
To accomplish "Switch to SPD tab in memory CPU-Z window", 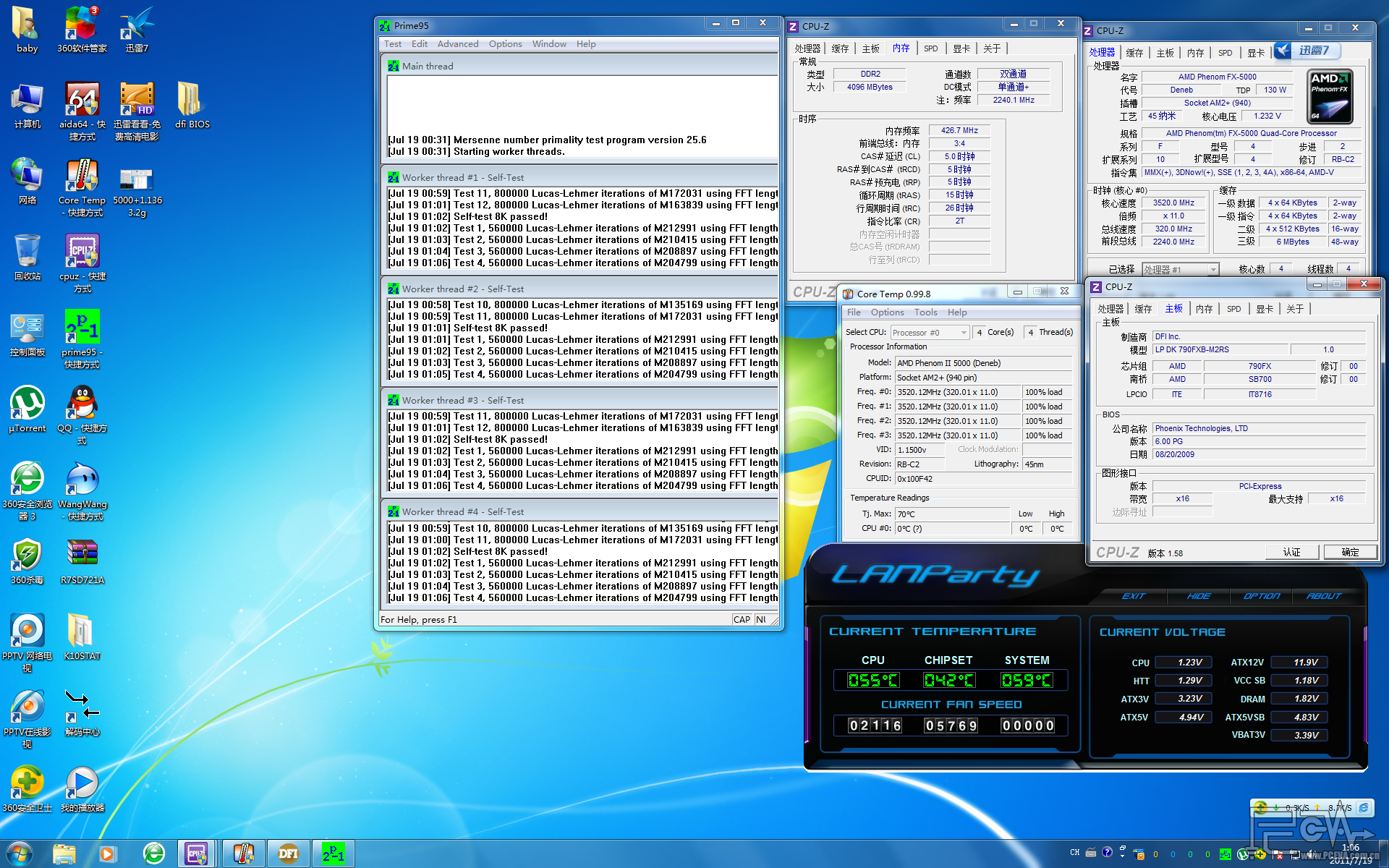I will [930, 48].
